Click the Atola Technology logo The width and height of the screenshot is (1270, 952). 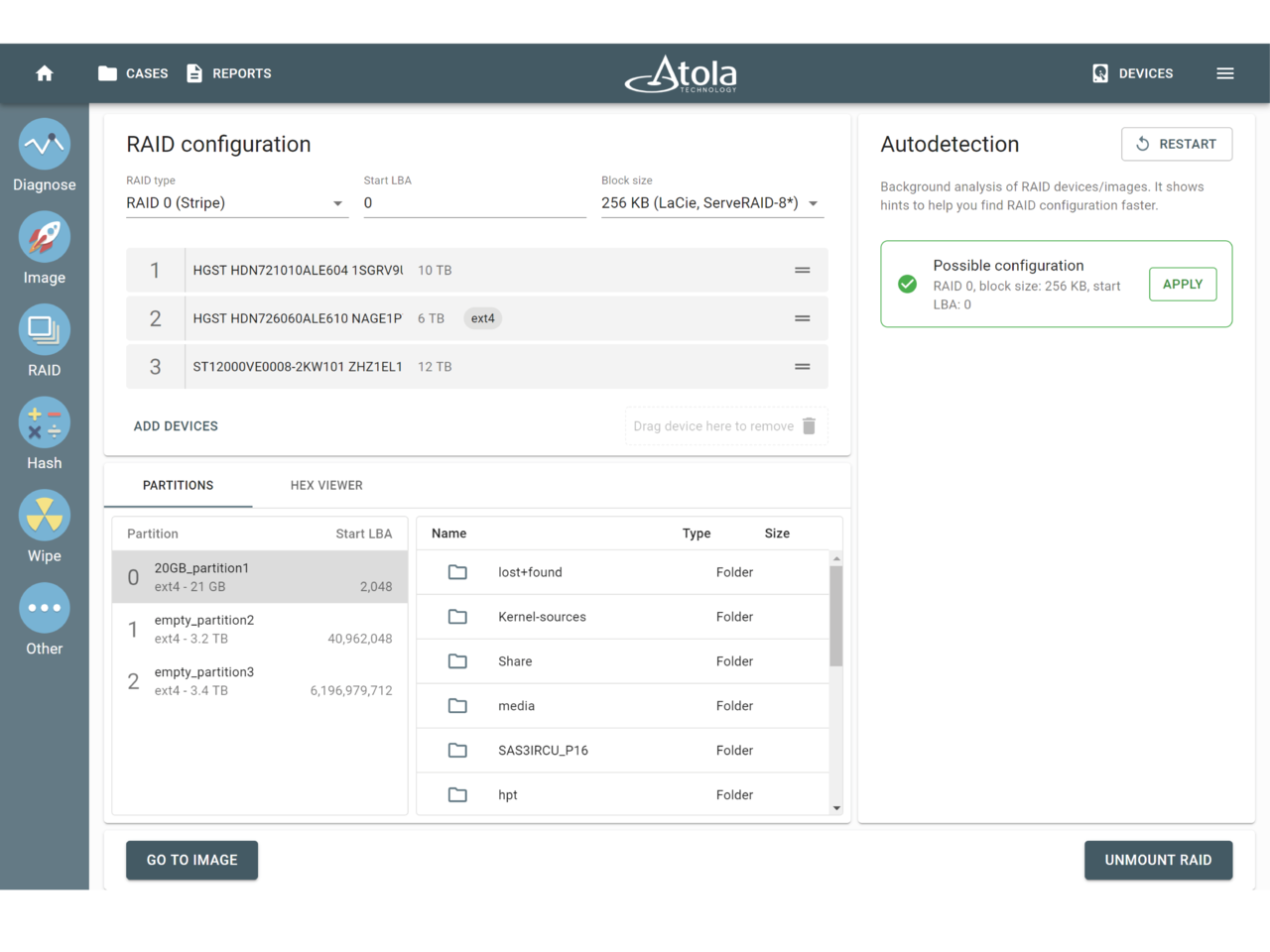682,73
